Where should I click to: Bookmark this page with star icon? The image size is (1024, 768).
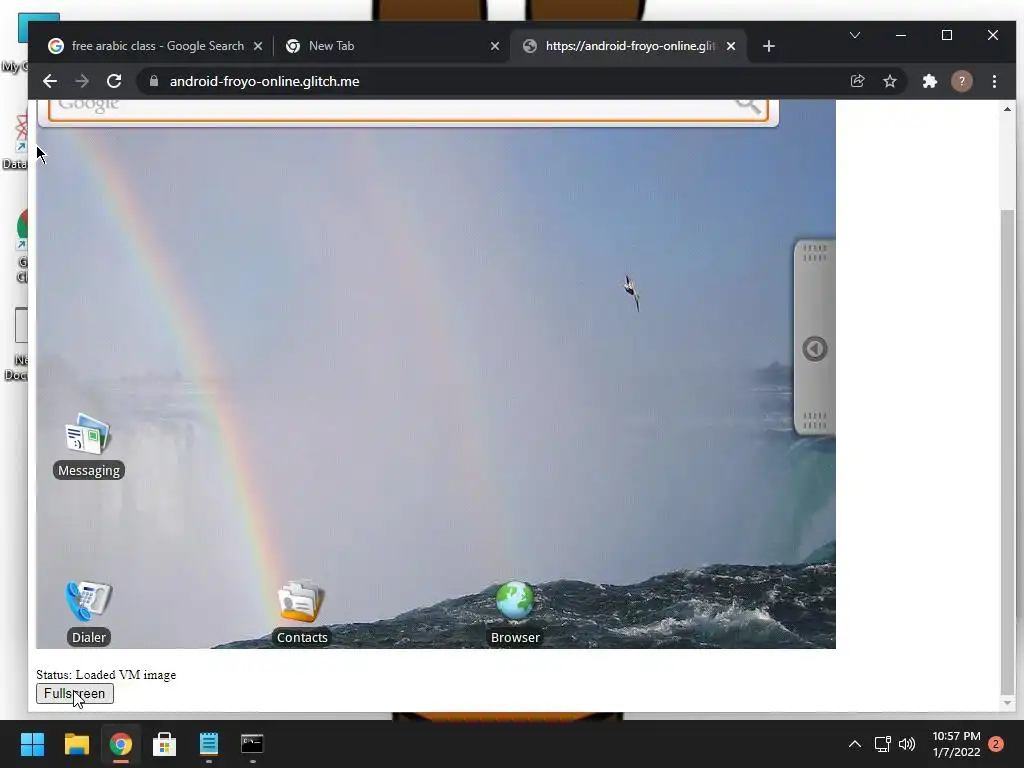point(889,81)
